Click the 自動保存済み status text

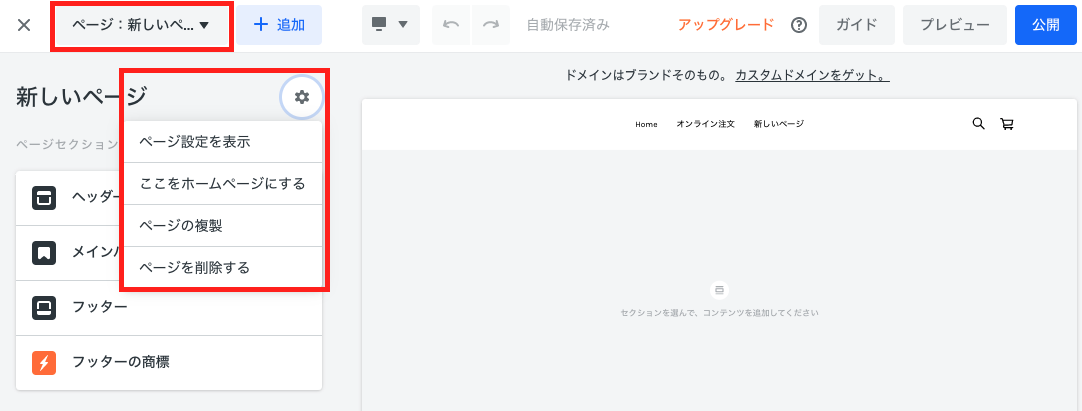coord(568,26)
